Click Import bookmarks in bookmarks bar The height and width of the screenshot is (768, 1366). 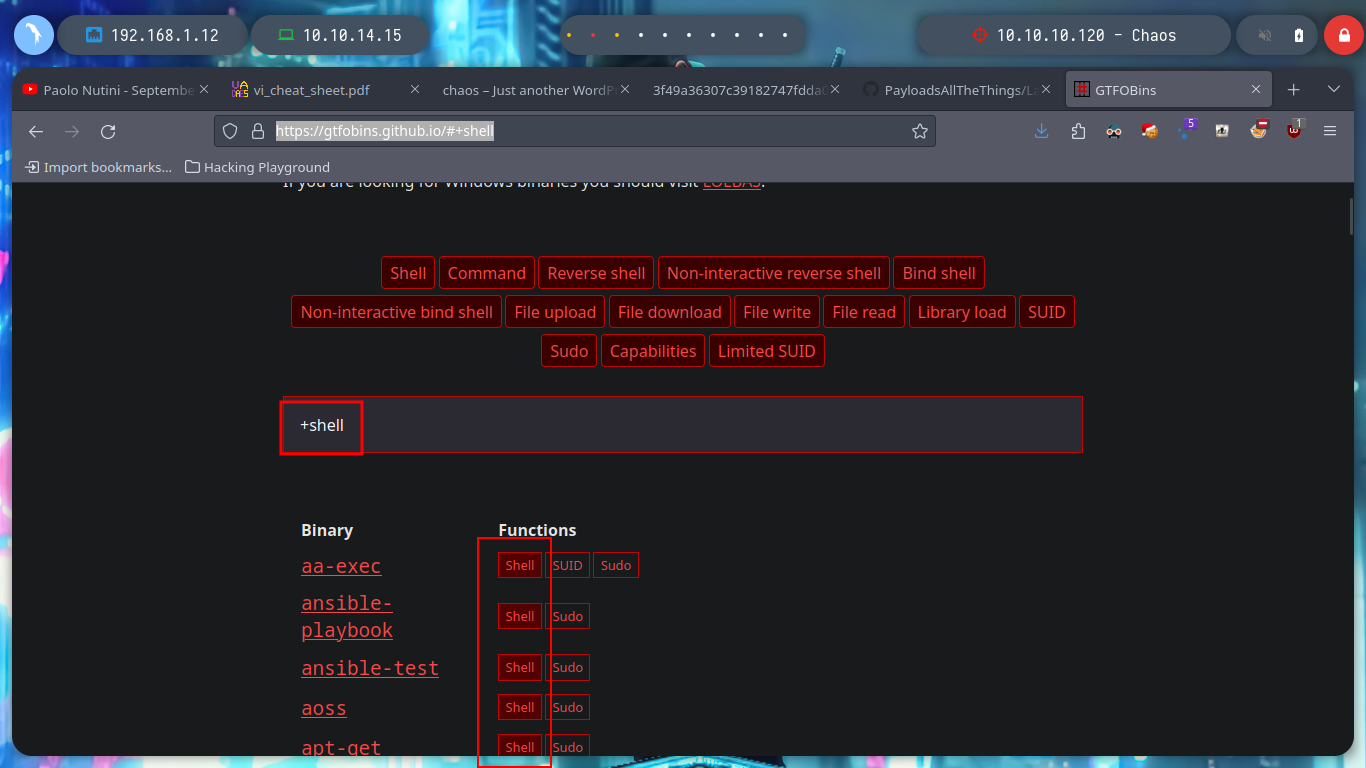pyautogui.click(x=99, y=167)
